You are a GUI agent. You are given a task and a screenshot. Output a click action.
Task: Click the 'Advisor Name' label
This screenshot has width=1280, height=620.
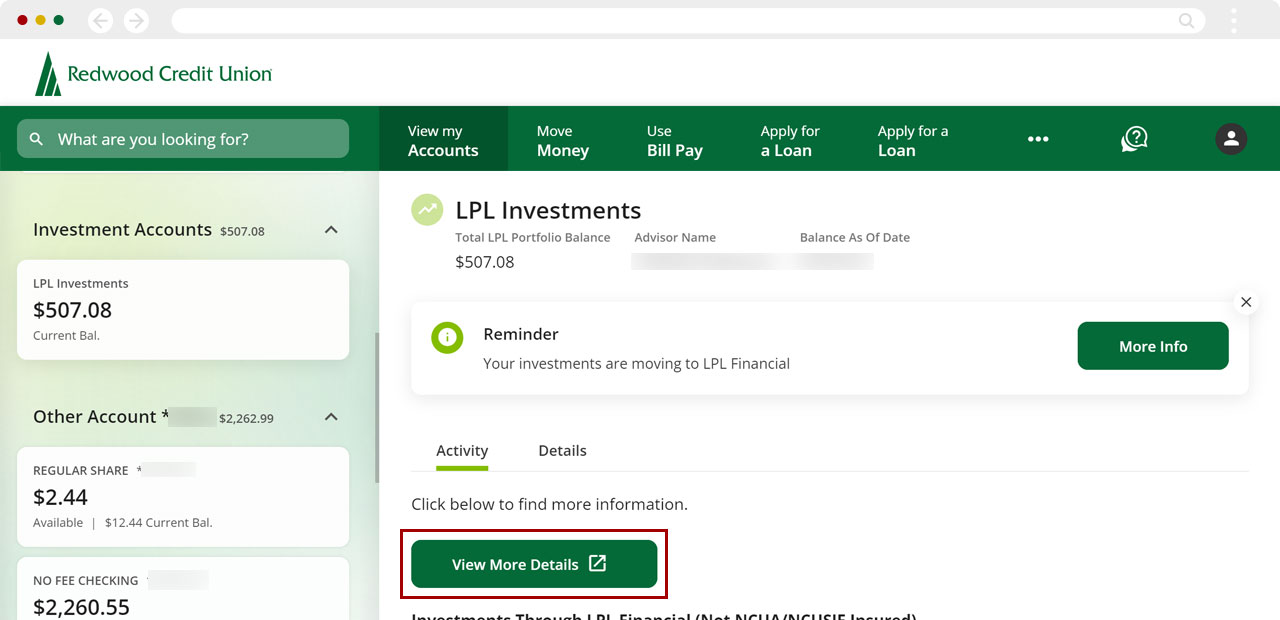pyautogui.click(x=675, y=238)
